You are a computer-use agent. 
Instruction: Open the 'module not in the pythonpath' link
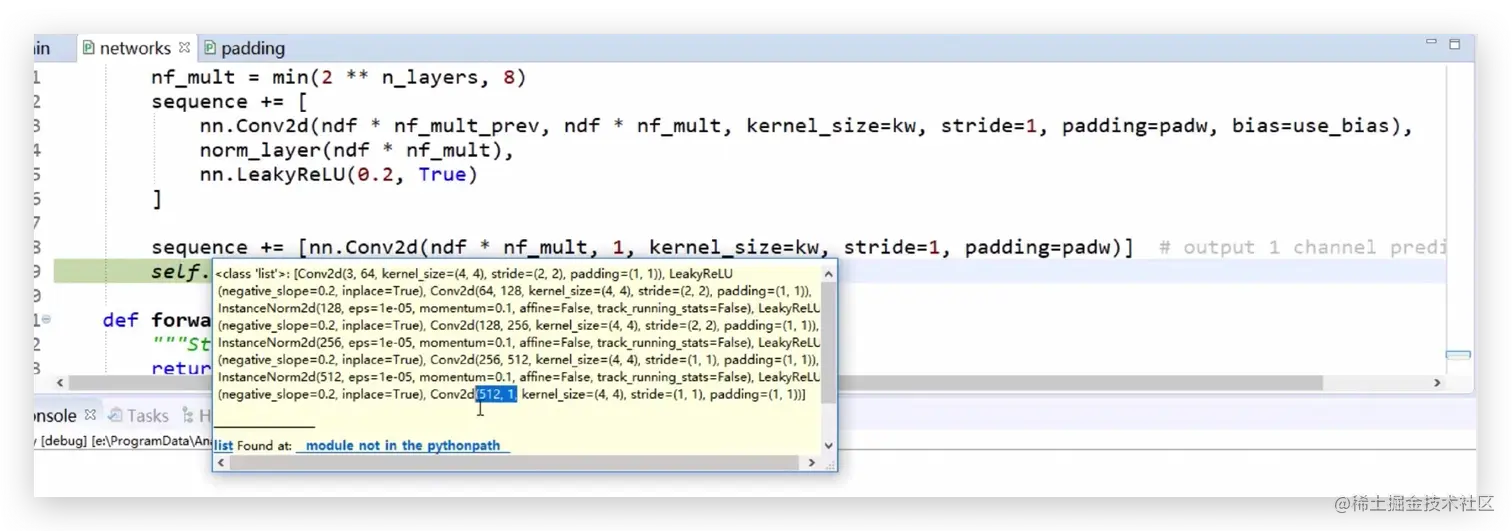[x=403, y=446]
